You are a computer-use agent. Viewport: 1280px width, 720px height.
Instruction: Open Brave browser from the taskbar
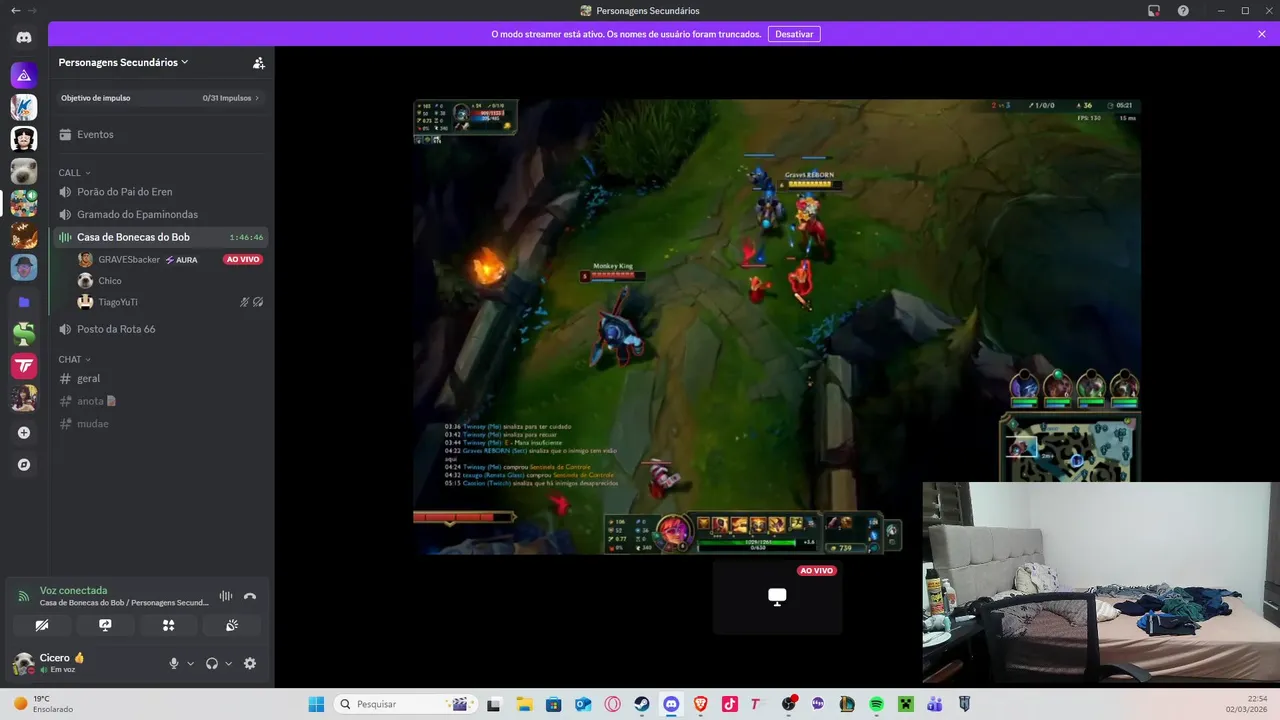point(700,704)
